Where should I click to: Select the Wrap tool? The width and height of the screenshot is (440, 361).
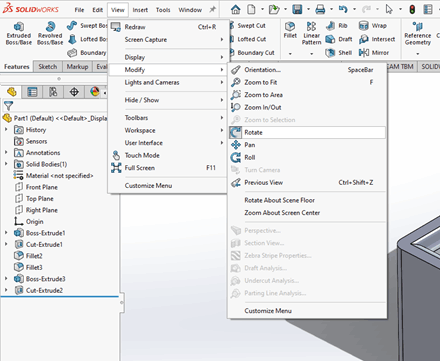point(373,26)
